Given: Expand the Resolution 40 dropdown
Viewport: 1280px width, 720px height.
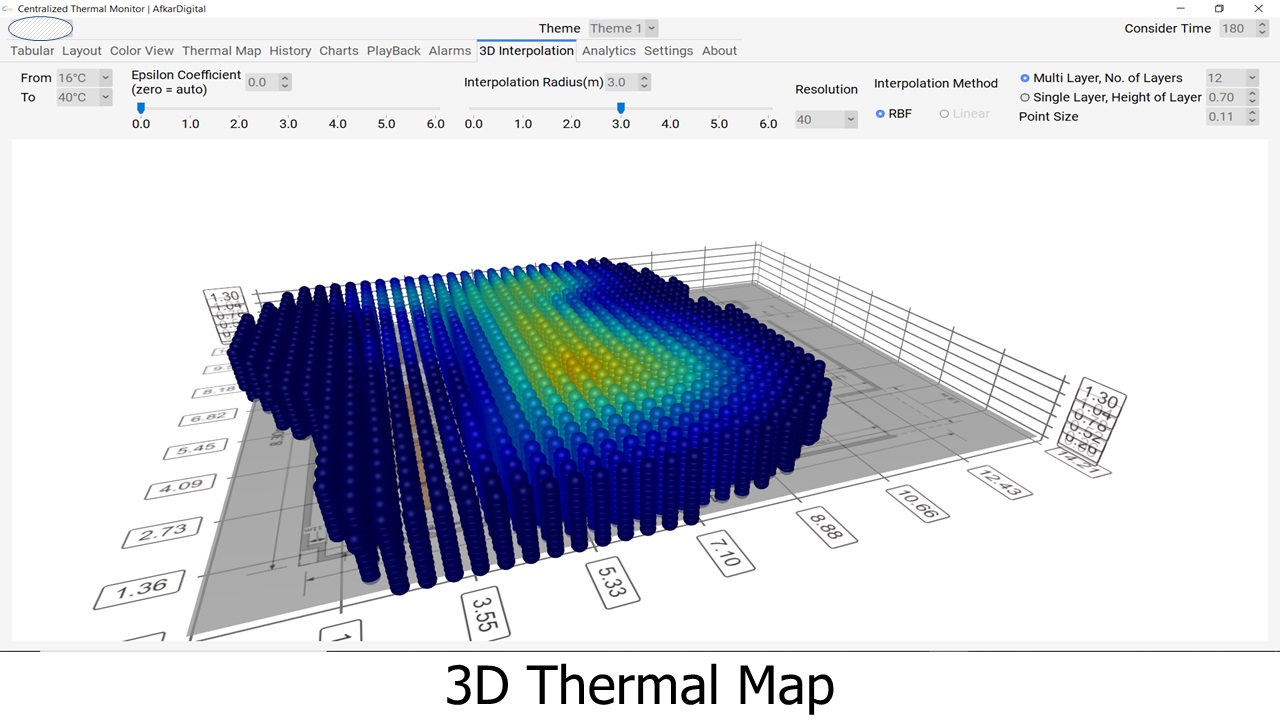Looking at the screenshot, I should pos(826,120).
